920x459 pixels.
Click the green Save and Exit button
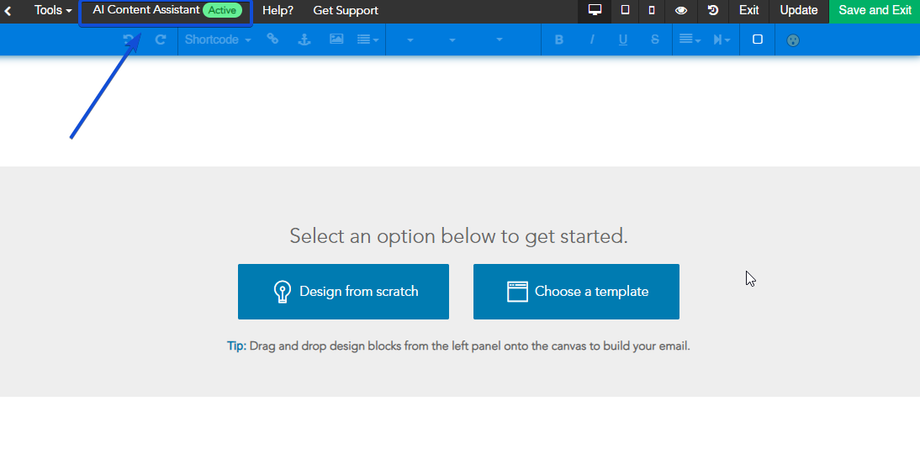coord(874,10)
